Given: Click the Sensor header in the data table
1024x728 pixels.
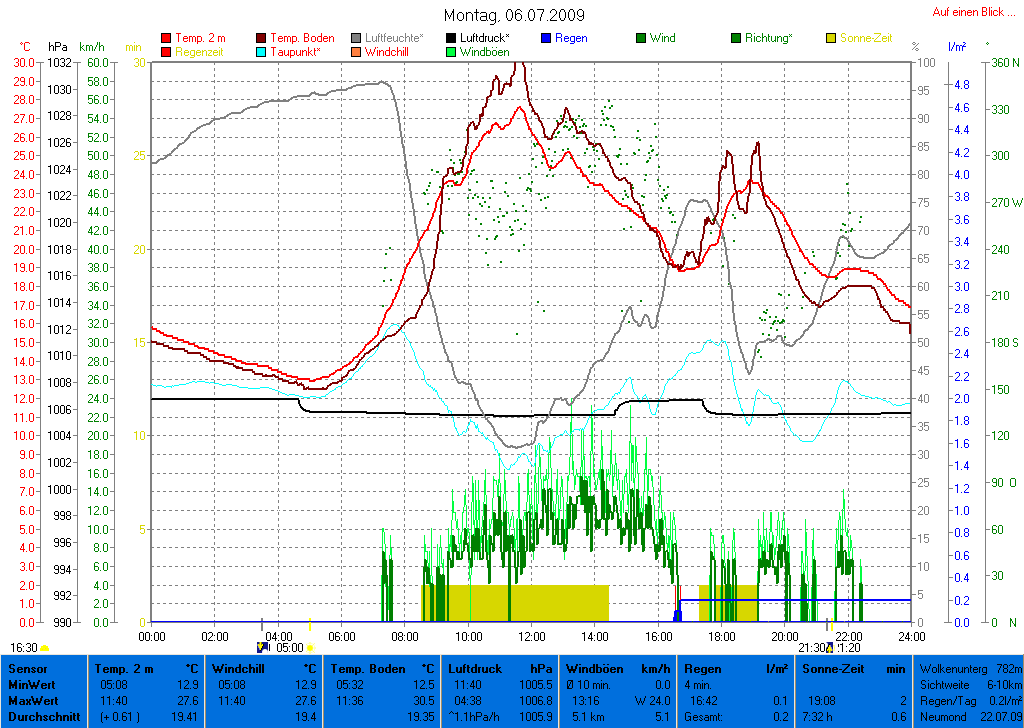Looking at the screenshot, I should coord(28,668).
